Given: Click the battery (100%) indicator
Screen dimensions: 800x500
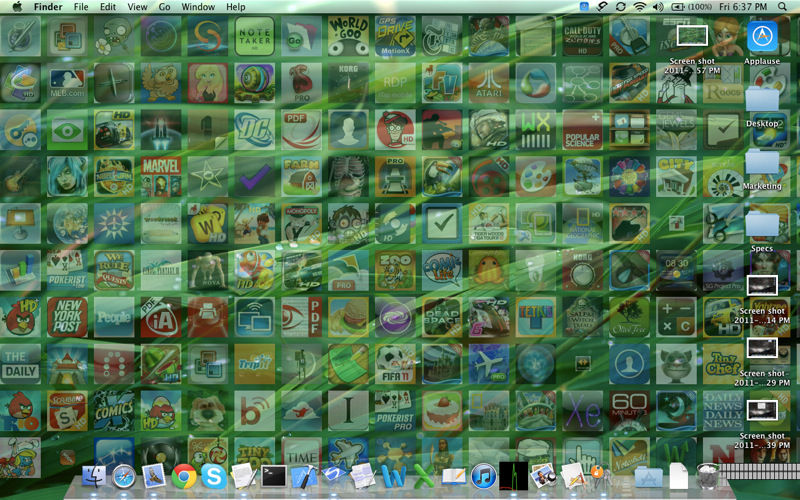Looking at the screenshot, I should [691, 7].
